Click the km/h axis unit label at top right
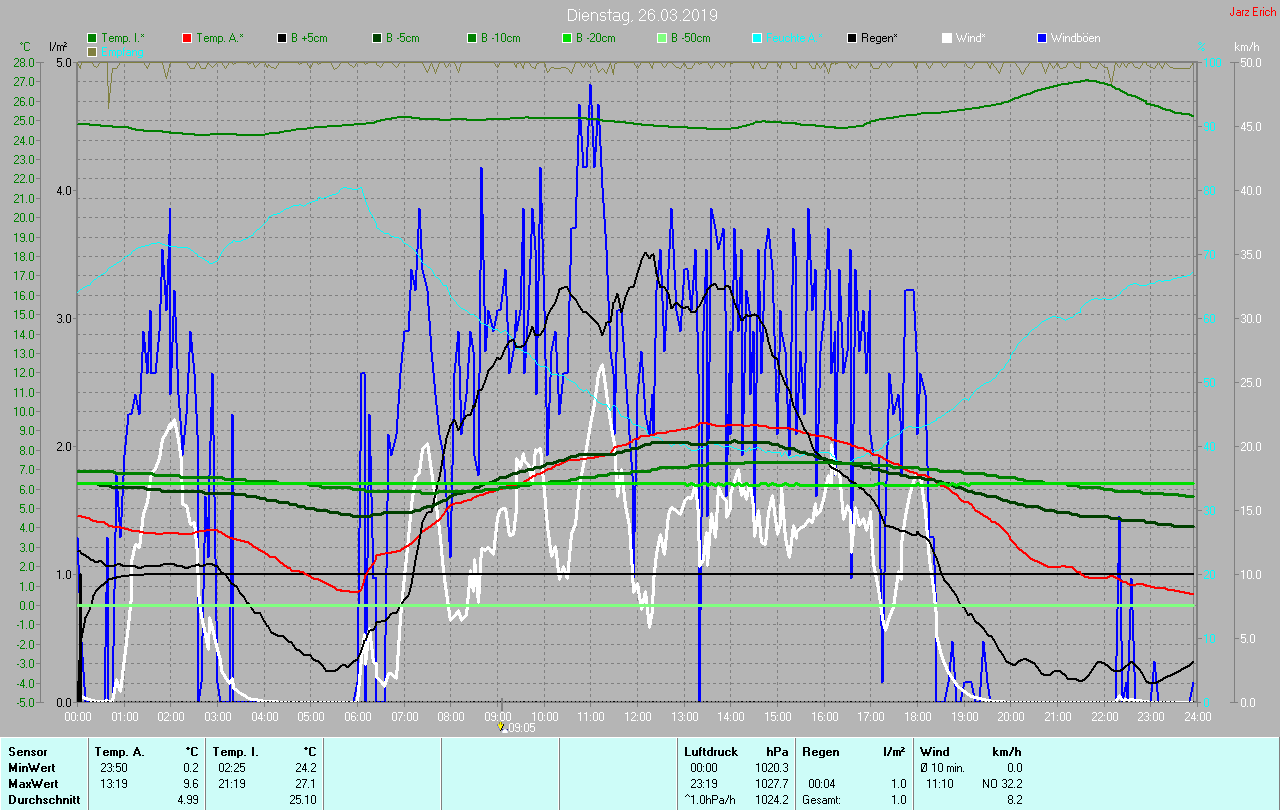The image size is (1280, 810). click(1246, 47)
